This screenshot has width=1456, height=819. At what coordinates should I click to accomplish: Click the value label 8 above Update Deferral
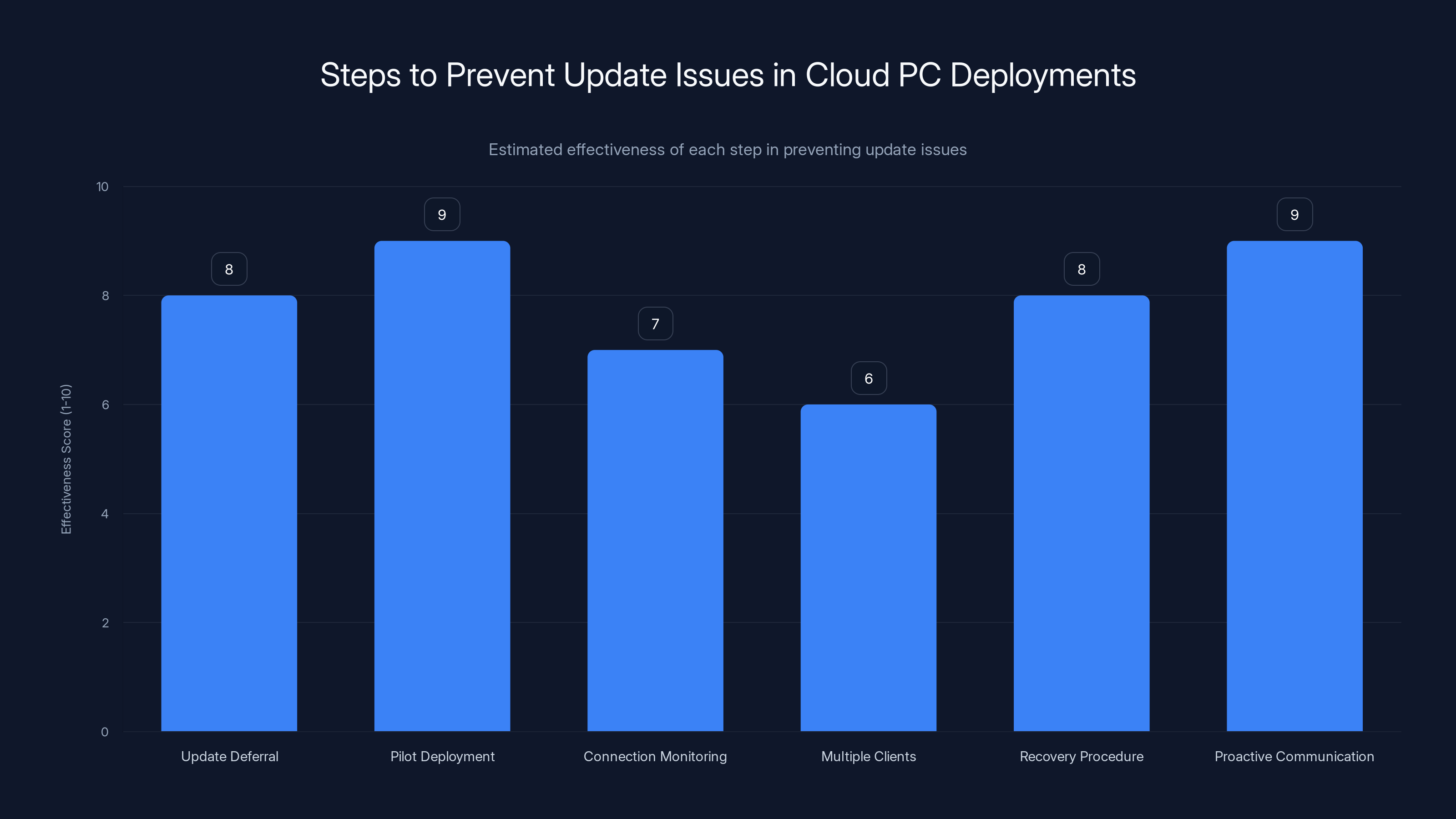click(x=229, y=268)
